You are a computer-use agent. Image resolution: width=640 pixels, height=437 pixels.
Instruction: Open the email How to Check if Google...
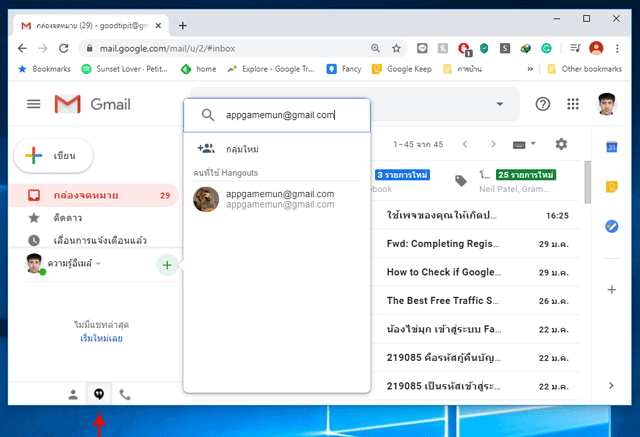point(477,272)
